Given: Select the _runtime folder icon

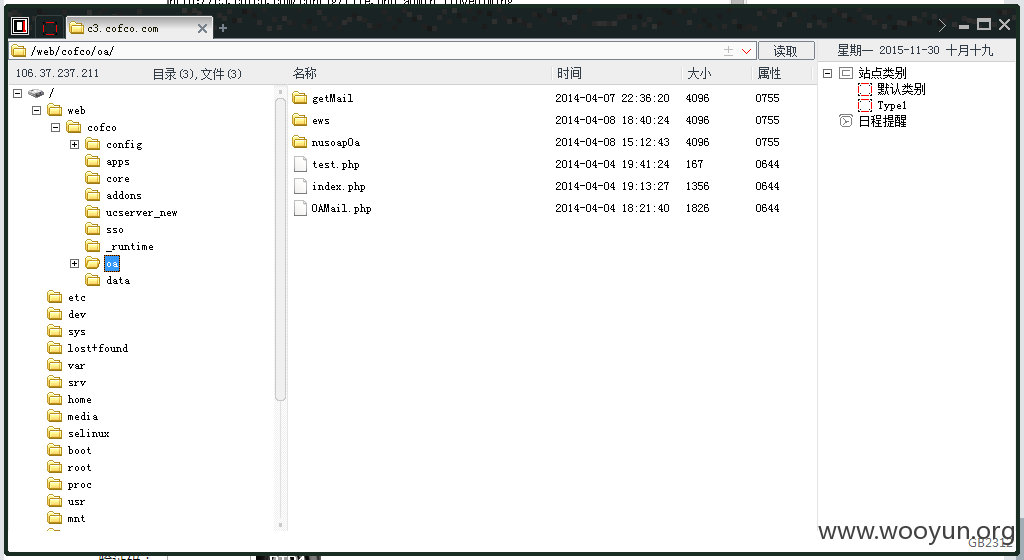Looking at the screenshot, I should [x=93, y=246].
